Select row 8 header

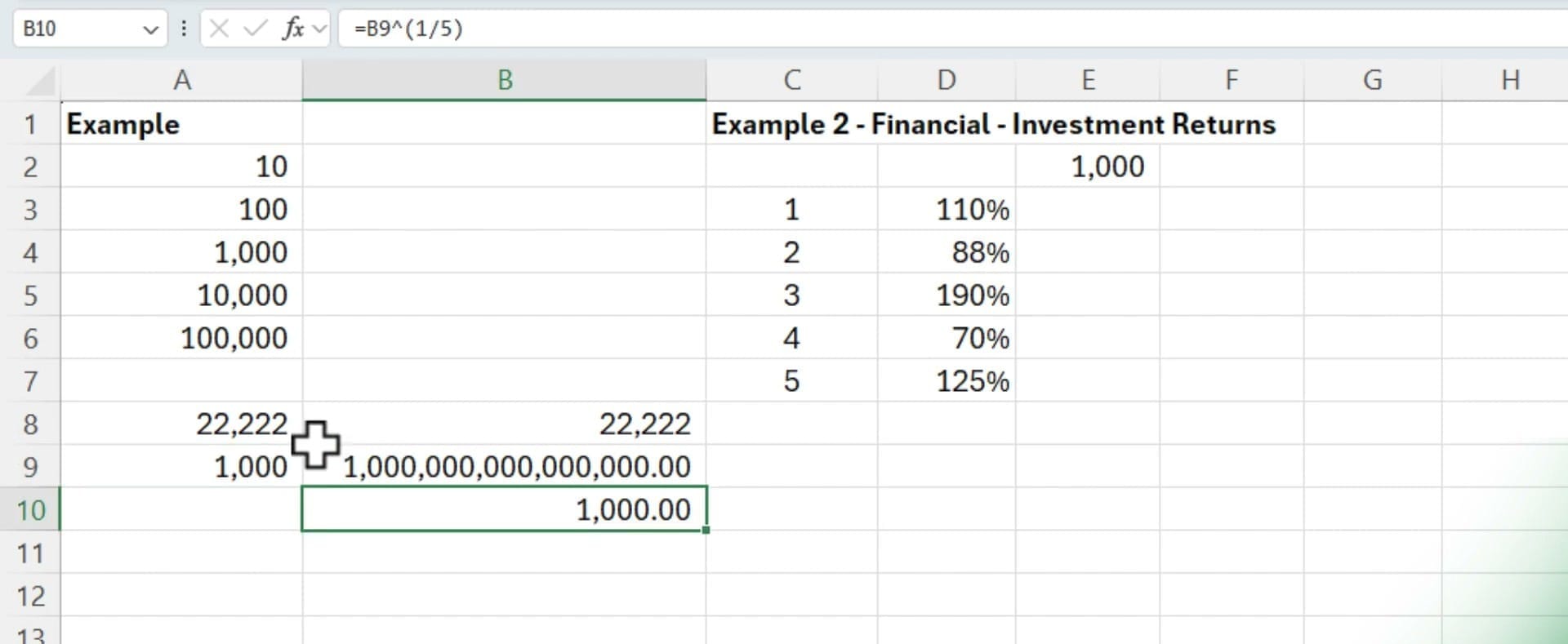click(30, 424)
